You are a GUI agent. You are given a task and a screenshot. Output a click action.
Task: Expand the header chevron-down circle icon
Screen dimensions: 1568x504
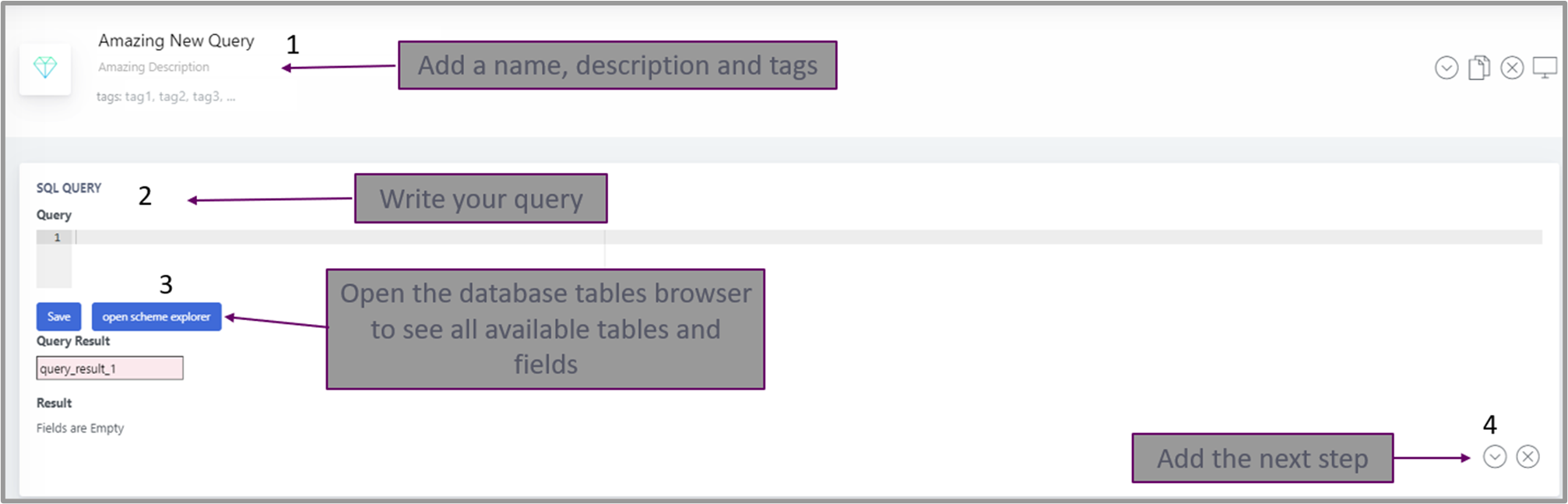(x=1447, y=69)
